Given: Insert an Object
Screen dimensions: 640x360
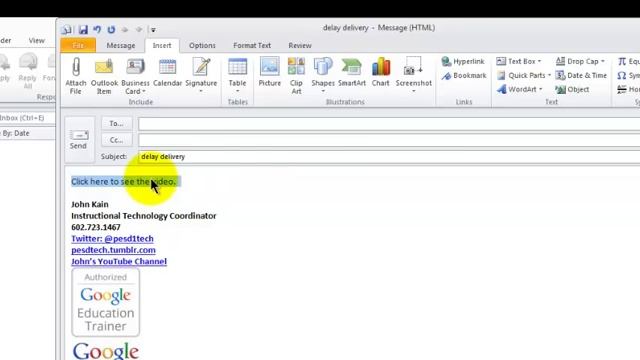Looking at the screenshot, I should [572, 89].
